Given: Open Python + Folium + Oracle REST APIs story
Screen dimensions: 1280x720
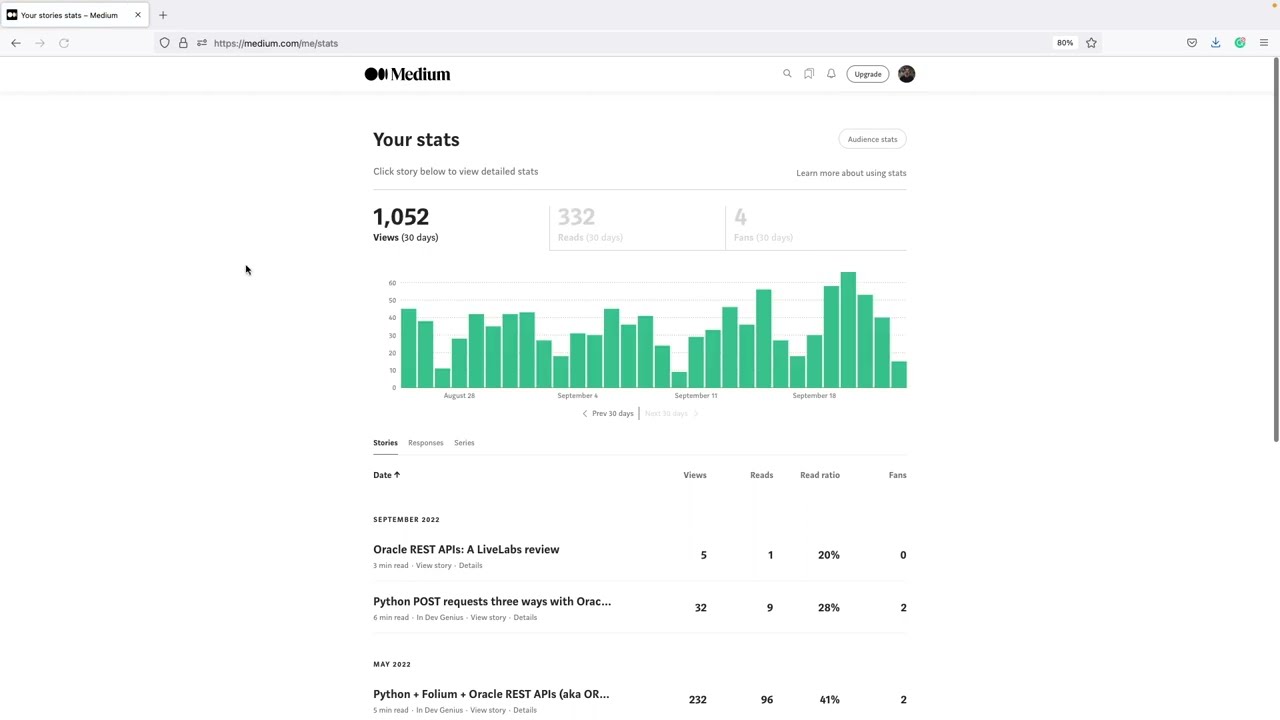Looking at the screenshot, I should [491, 694].
